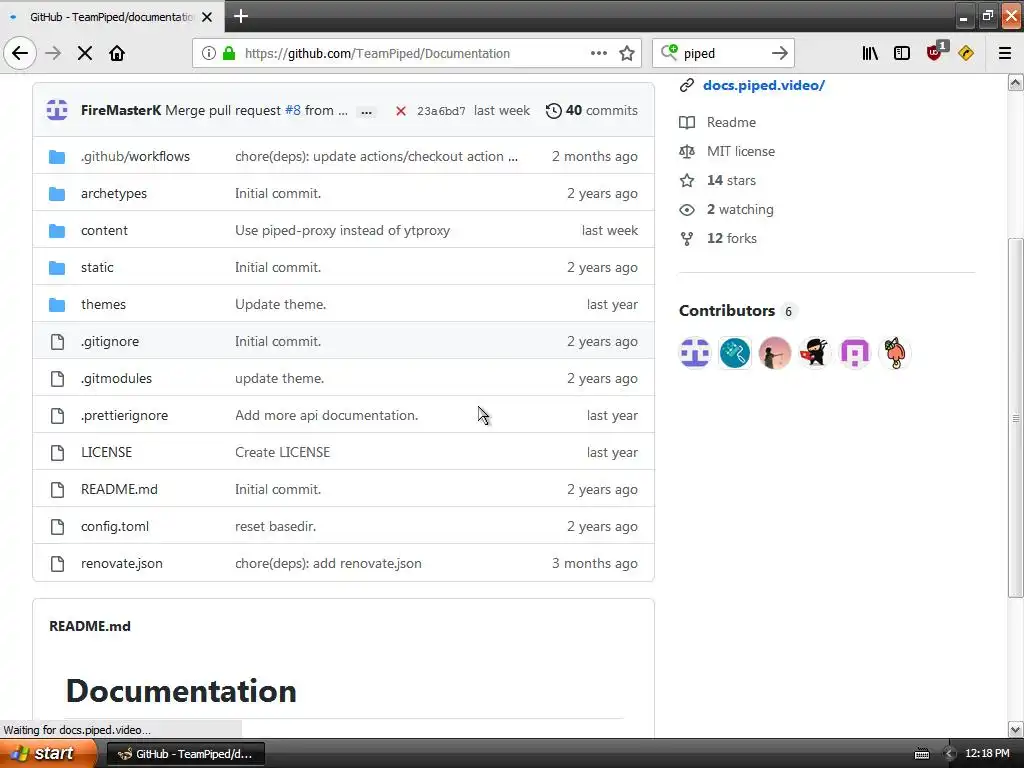
Task: Open the content folder
Action: pos(104,231)
